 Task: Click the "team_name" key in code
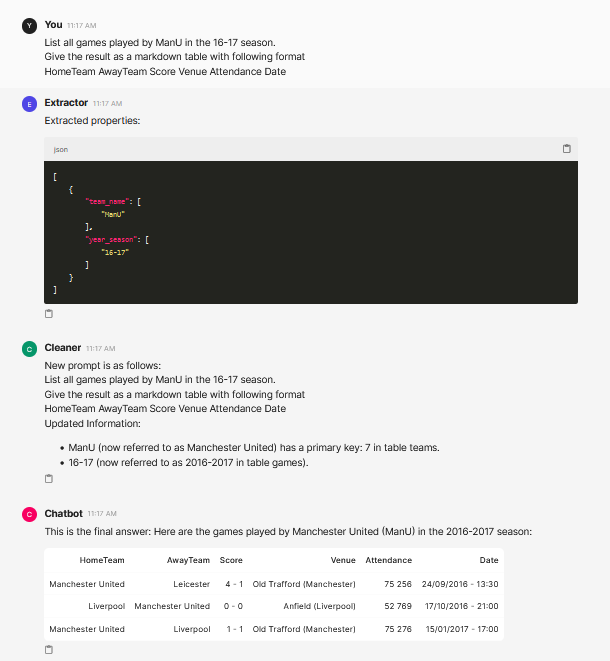click(x=107, y=202)
